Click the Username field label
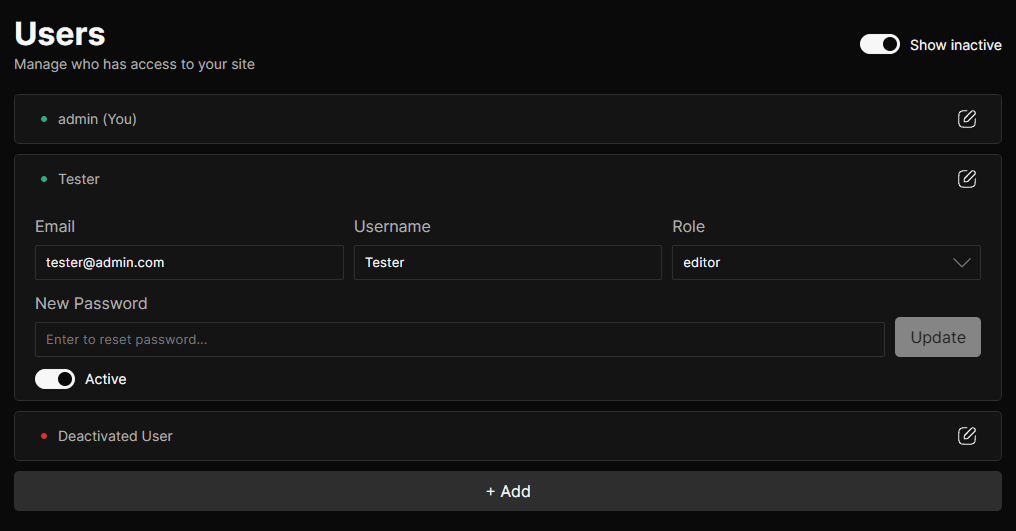 tap(392, 226)
